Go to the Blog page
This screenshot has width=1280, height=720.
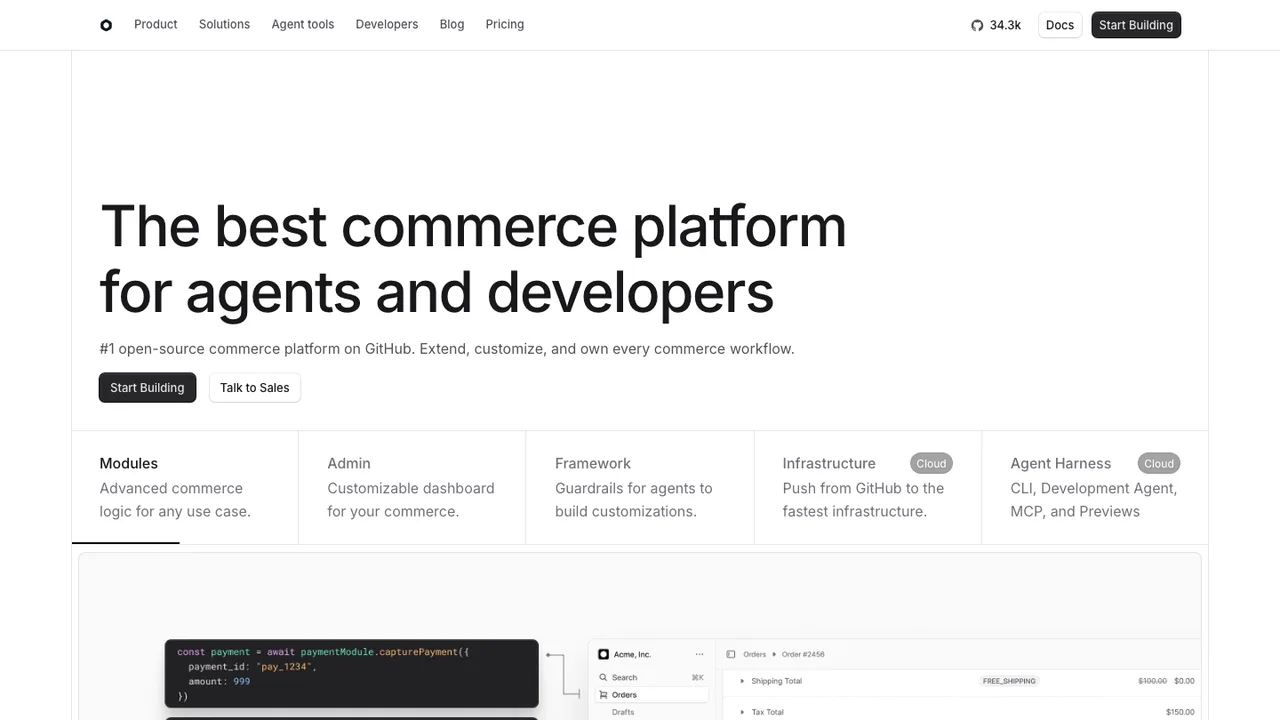pyautogui.click(x=452, y=24)
